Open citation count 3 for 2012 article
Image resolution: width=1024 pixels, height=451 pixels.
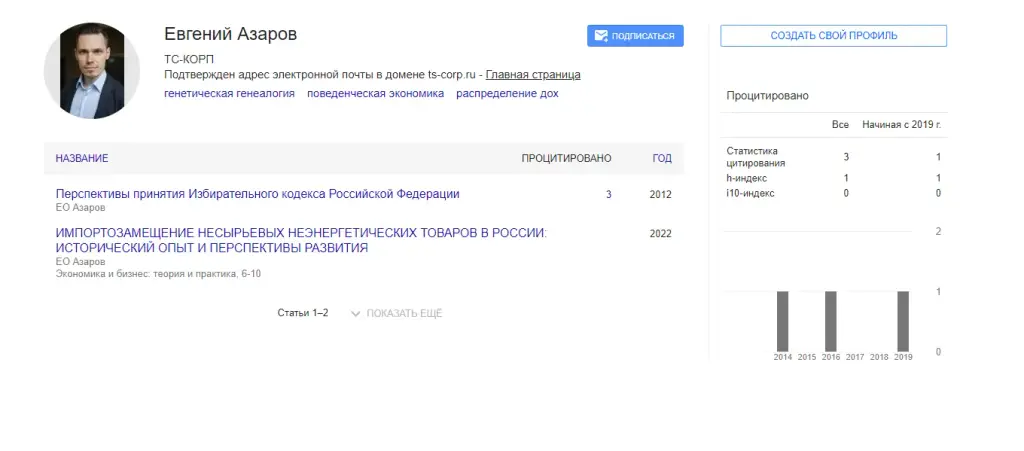pos(609,194)
